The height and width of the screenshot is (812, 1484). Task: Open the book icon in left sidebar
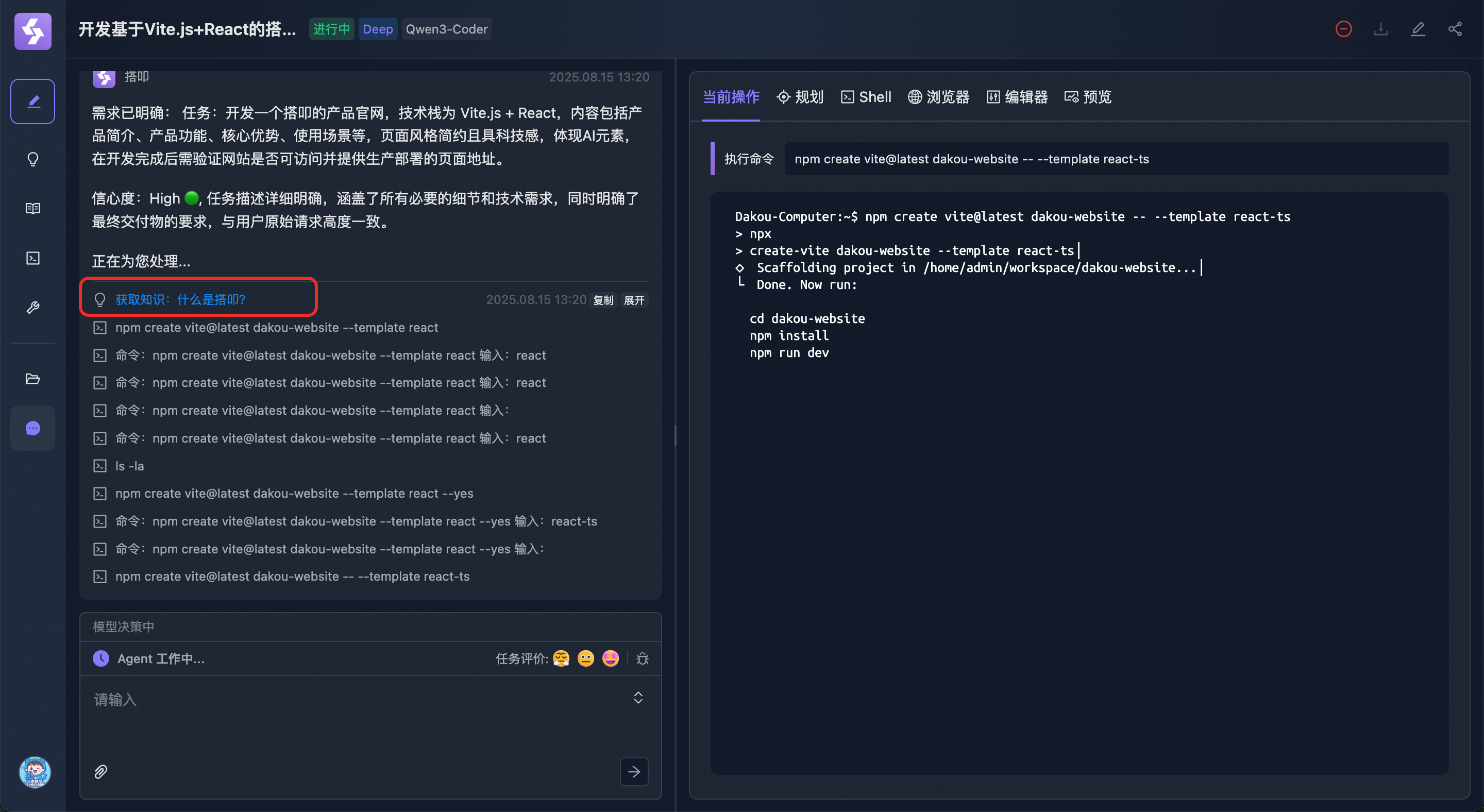click(x=33, y=209)
